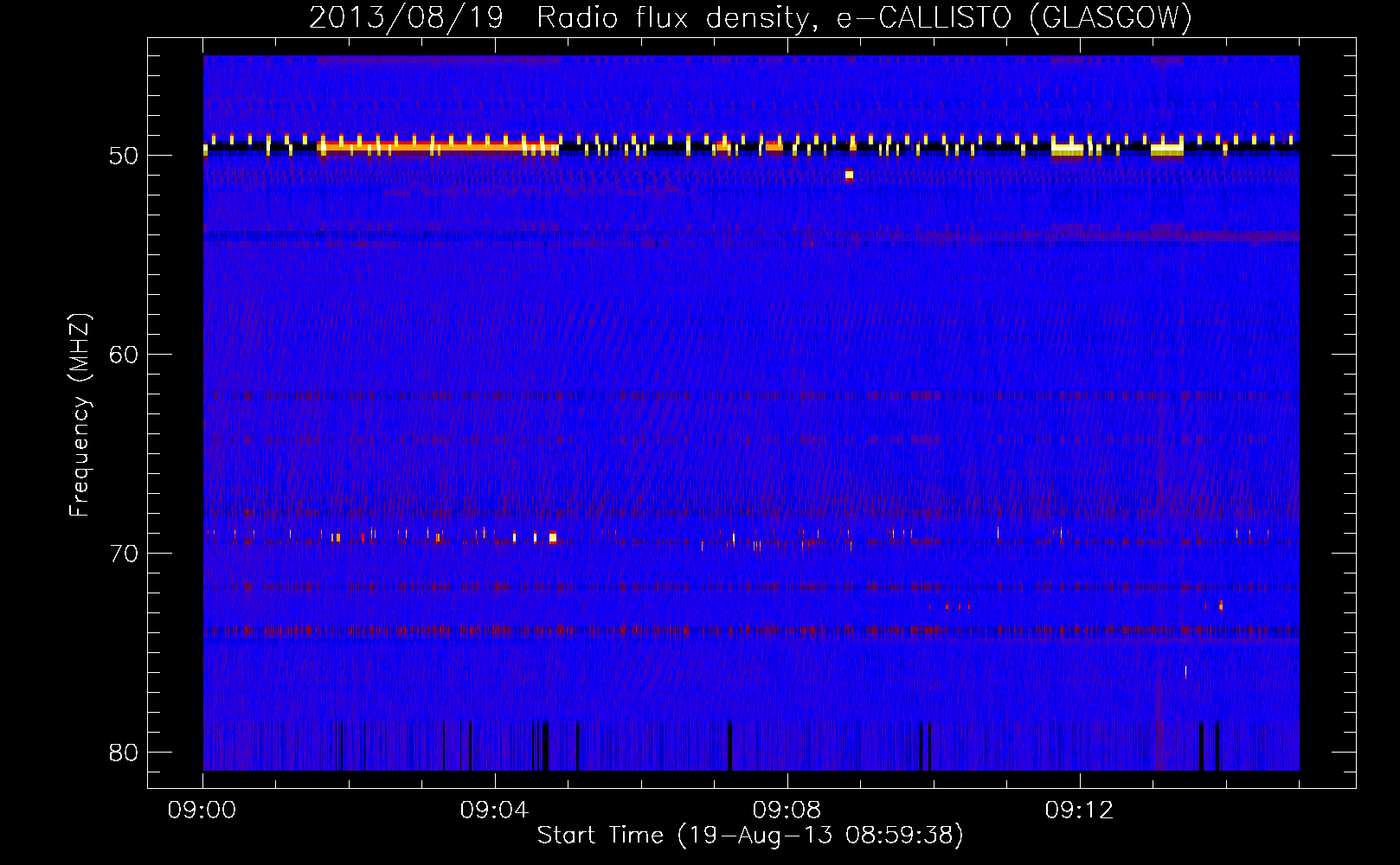Click the 'Start Time (19-Aug-13 08:59:38)' x-axis label
The width and height of the screenshot is (1400, 865).
pyautogui.click(x=750, y=836)
